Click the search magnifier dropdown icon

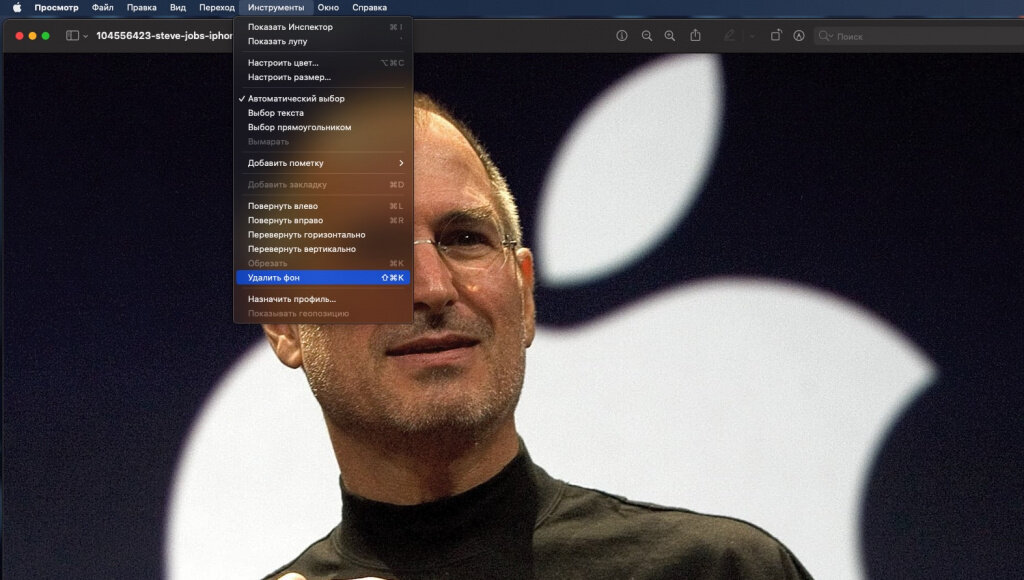pos(825,36)
